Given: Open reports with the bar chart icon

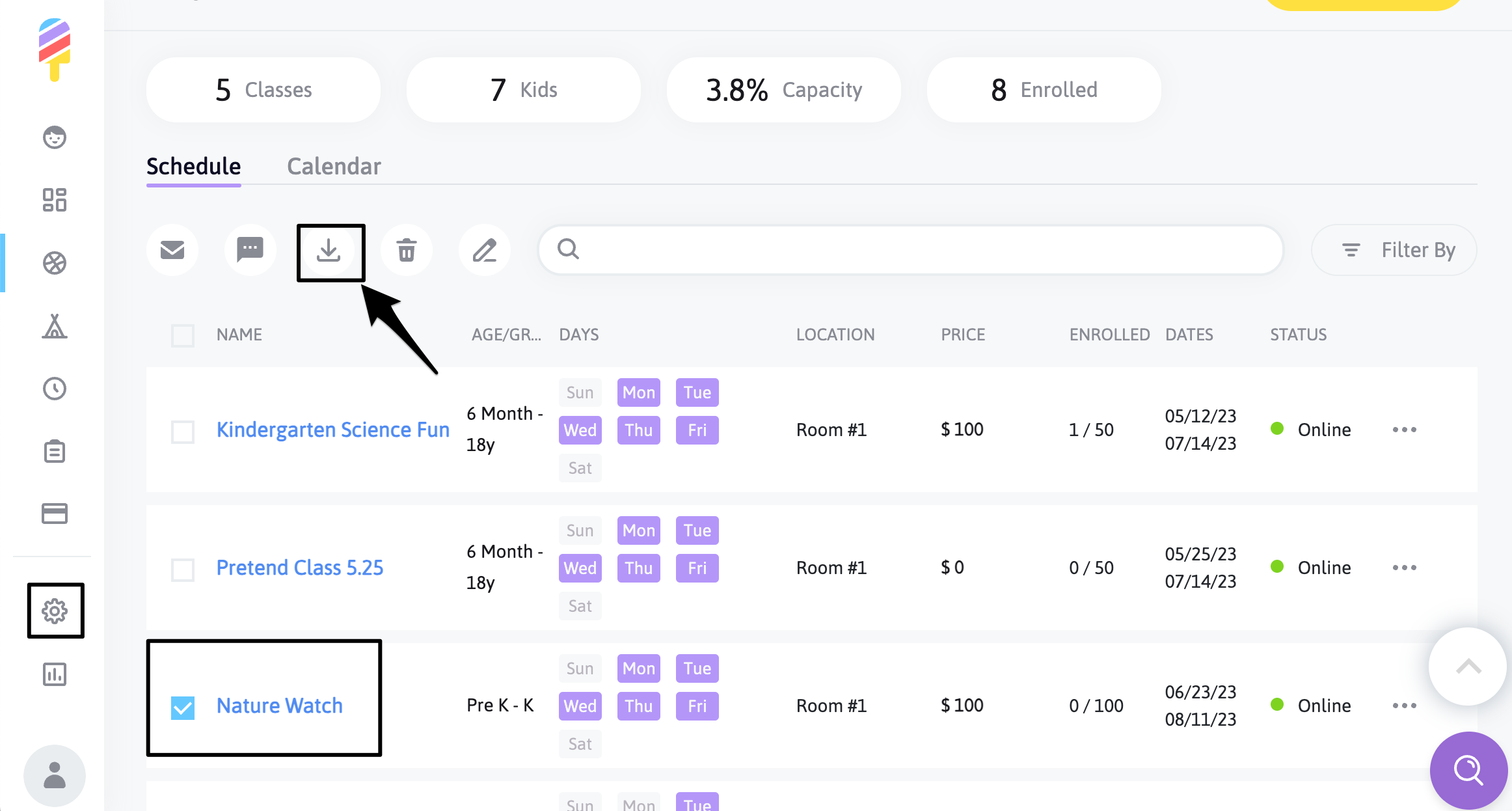Looking at the screenshot, I should tap(55, 675).
